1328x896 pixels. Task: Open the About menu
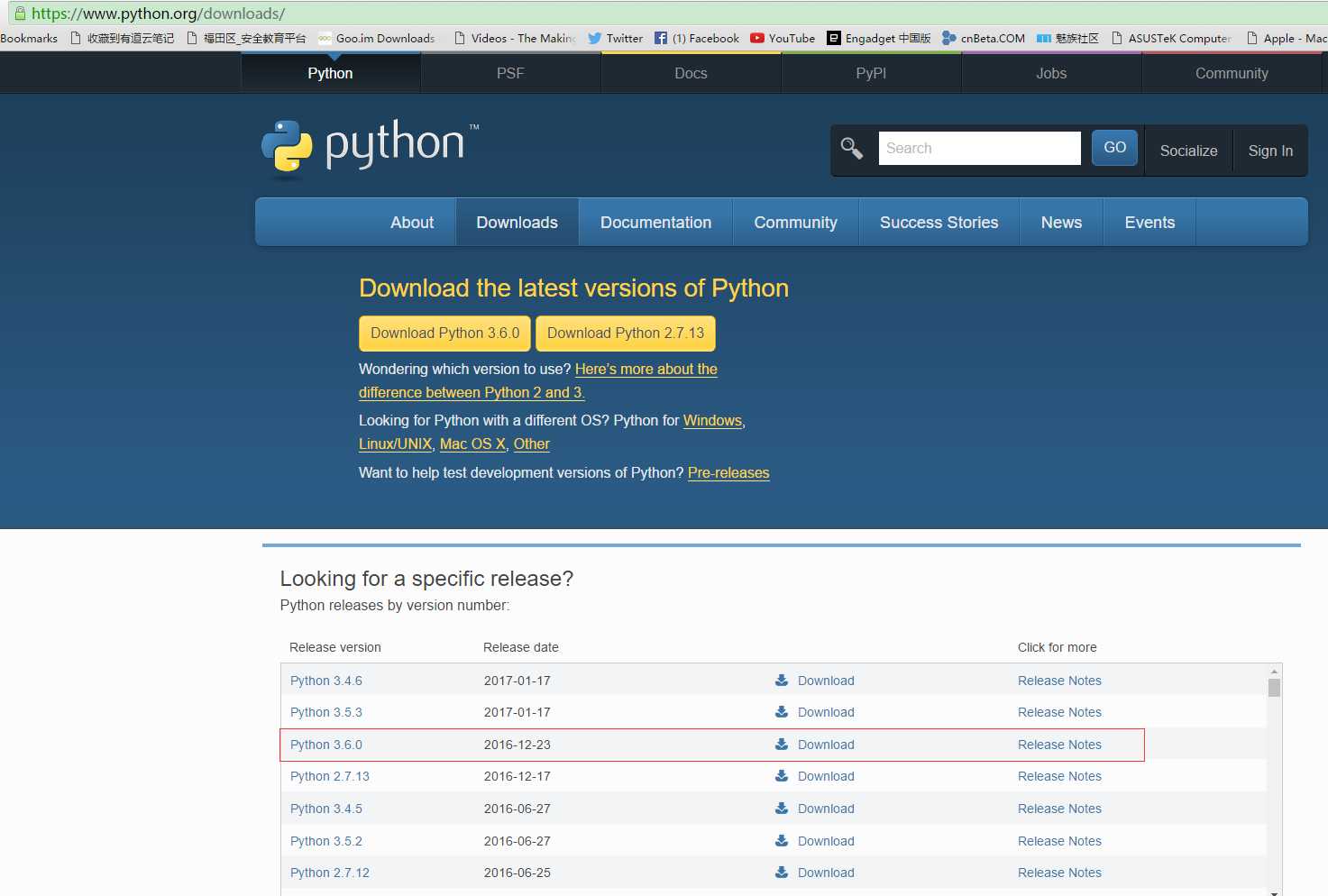[x=412, y=223]
